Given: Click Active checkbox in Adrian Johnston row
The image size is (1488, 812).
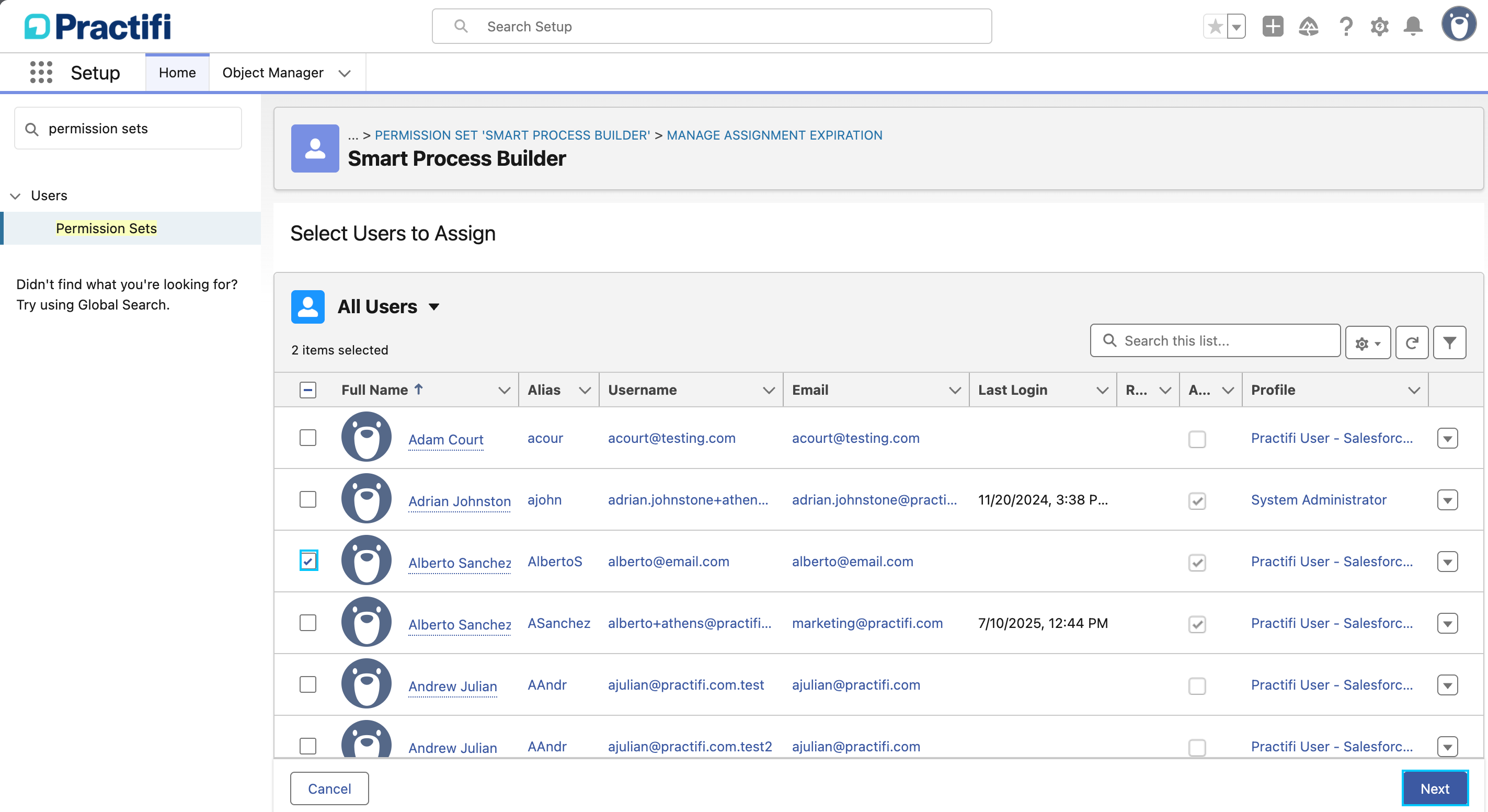Looking at the screenshot, I should [x=1197, y=501].
